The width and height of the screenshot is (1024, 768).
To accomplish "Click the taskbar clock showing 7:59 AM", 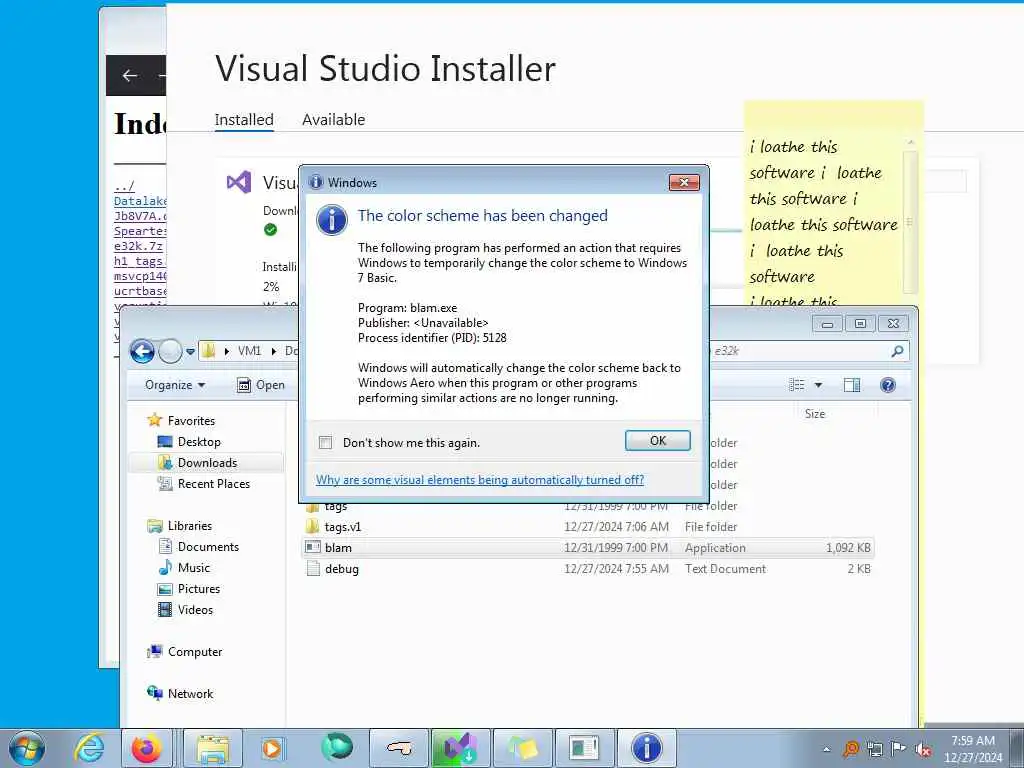I will [x=972, y=749].
